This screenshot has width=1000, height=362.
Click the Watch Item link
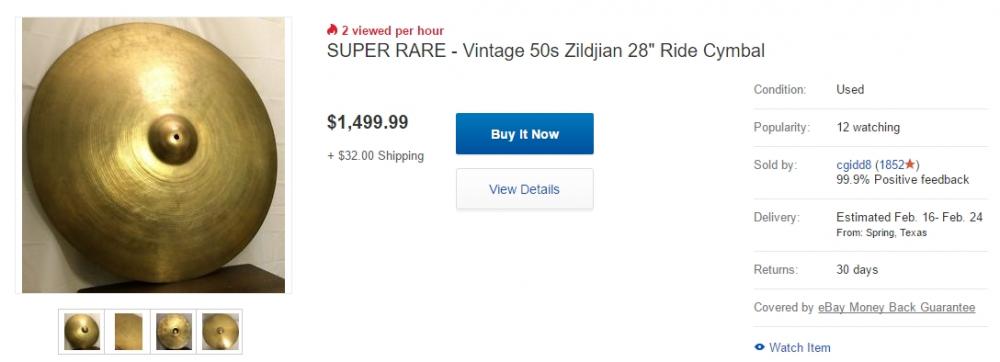(x=799, y=347)
